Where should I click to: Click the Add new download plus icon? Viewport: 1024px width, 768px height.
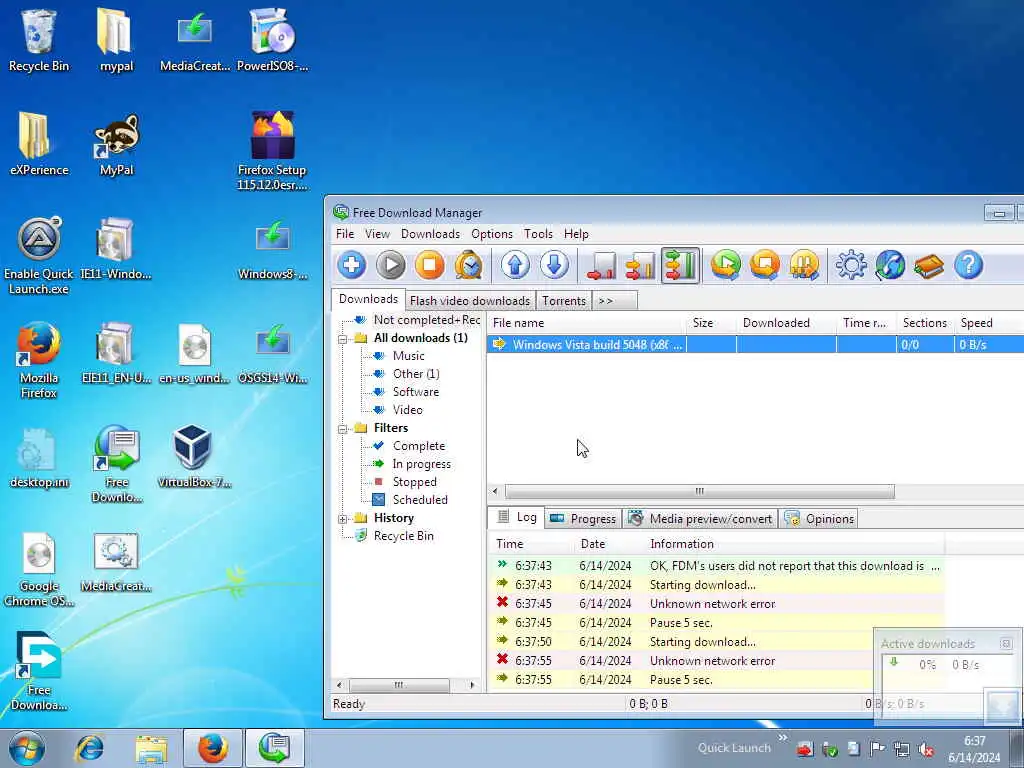click(352, 265)
